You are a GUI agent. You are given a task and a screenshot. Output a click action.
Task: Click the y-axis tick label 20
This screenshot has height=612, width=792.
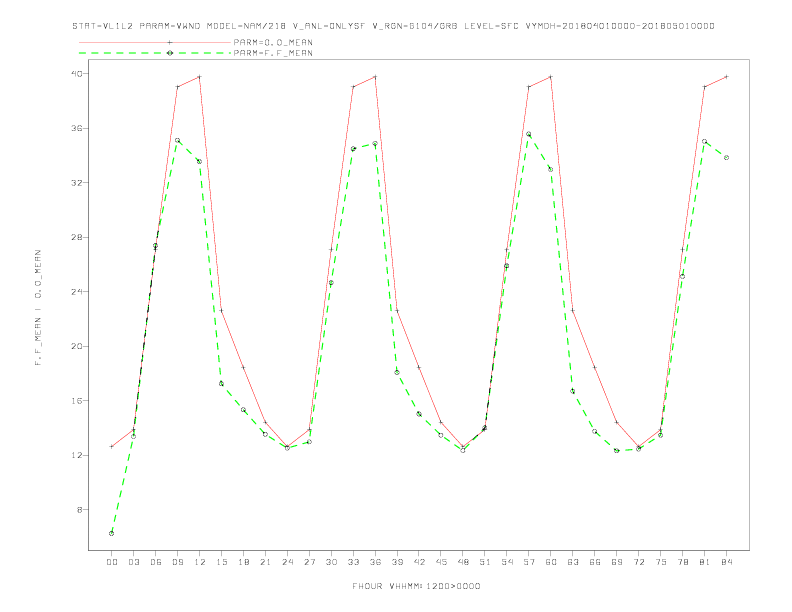[76, 346]
